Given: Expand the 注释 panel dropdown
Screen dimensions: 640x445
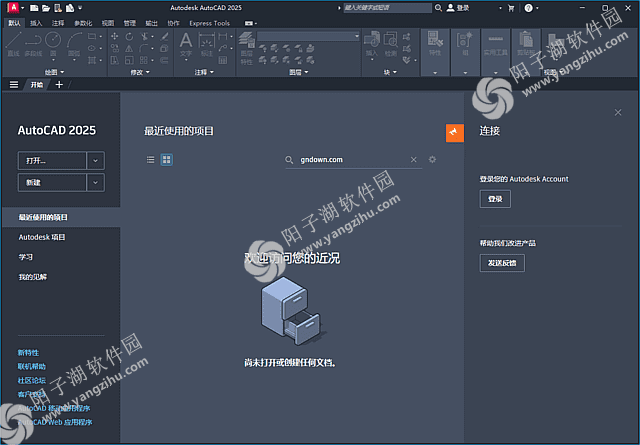Looking at the screenshot, I should point(204,72).
